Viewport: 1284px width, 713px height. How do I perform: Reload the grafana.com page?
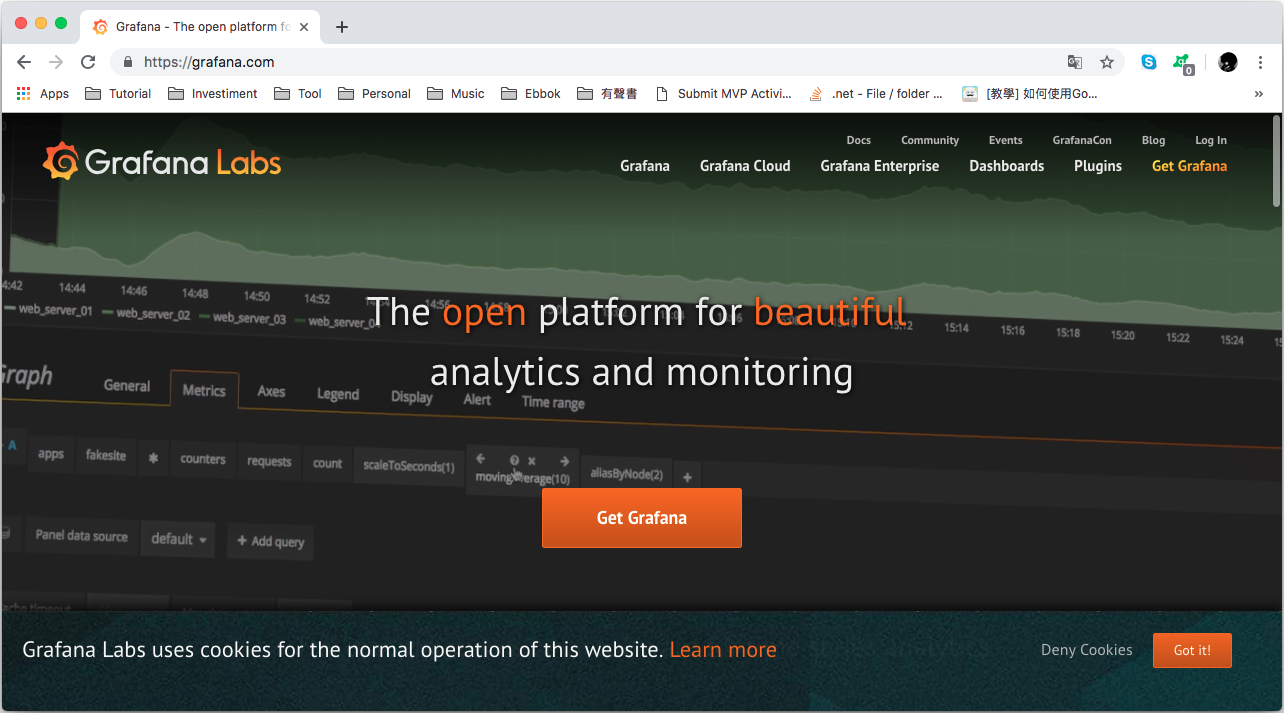(88, 62)
